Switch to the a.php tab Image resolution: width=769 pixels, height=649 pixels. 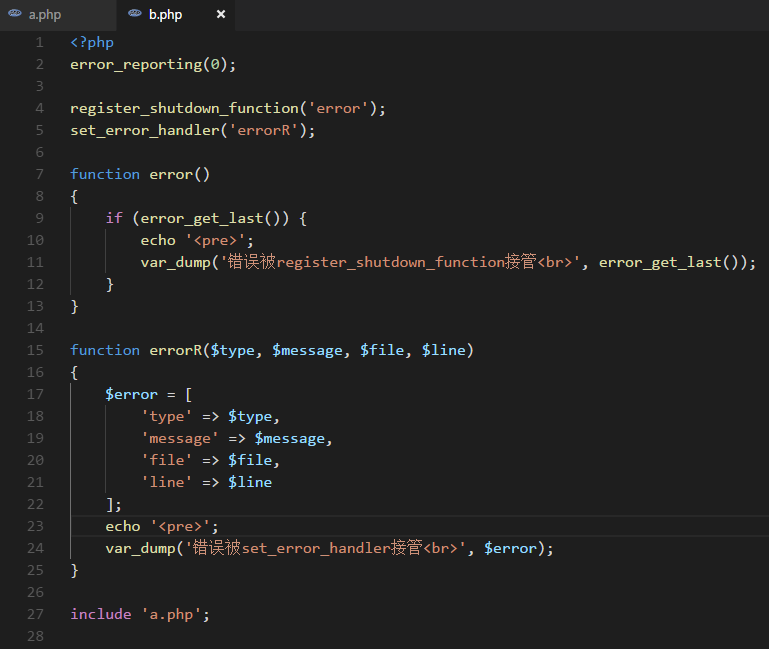[x=44, y=15]
